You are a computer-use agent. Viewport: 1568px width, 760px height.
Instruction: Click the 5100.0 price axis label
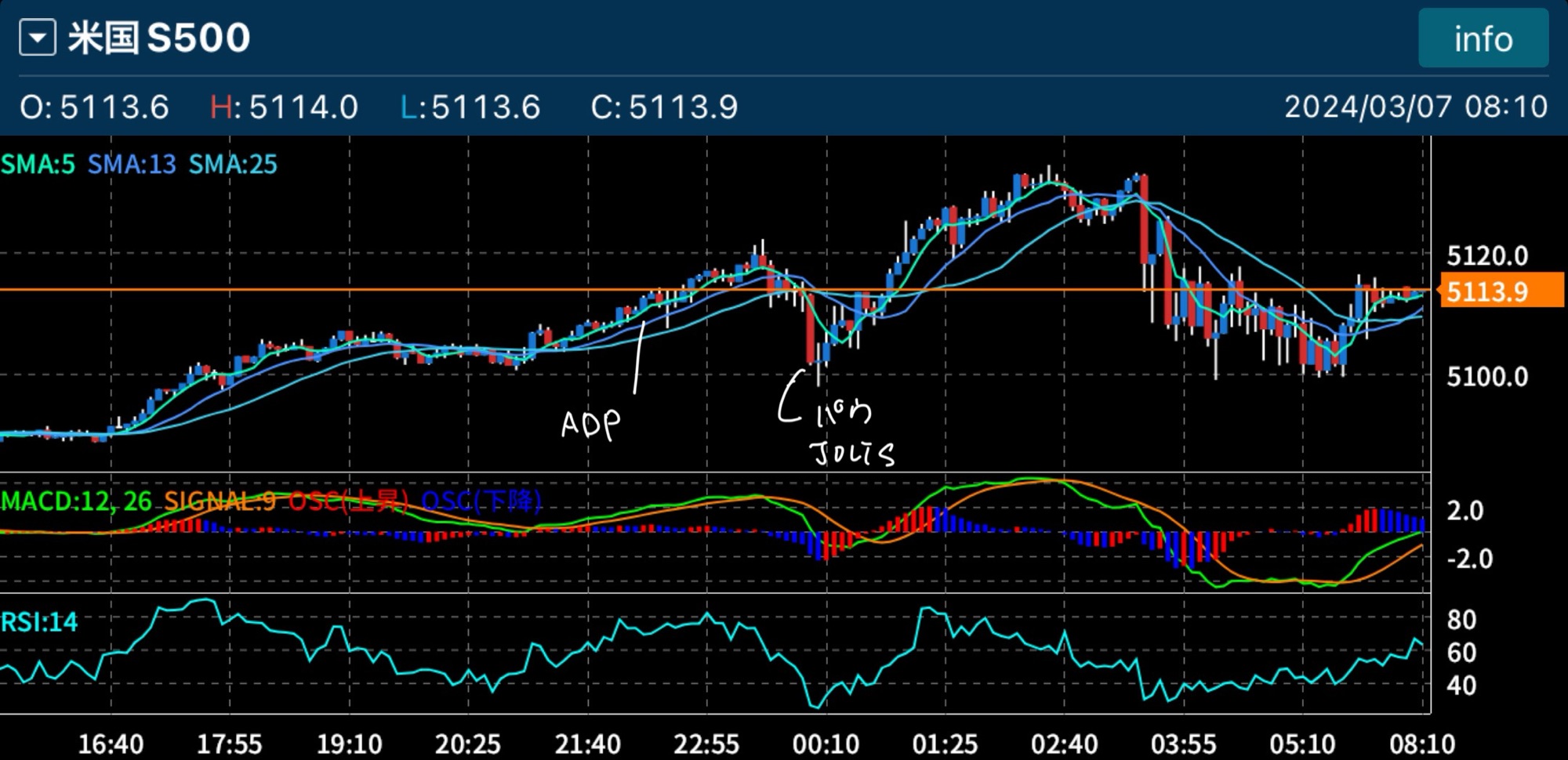pos(1486,377)
